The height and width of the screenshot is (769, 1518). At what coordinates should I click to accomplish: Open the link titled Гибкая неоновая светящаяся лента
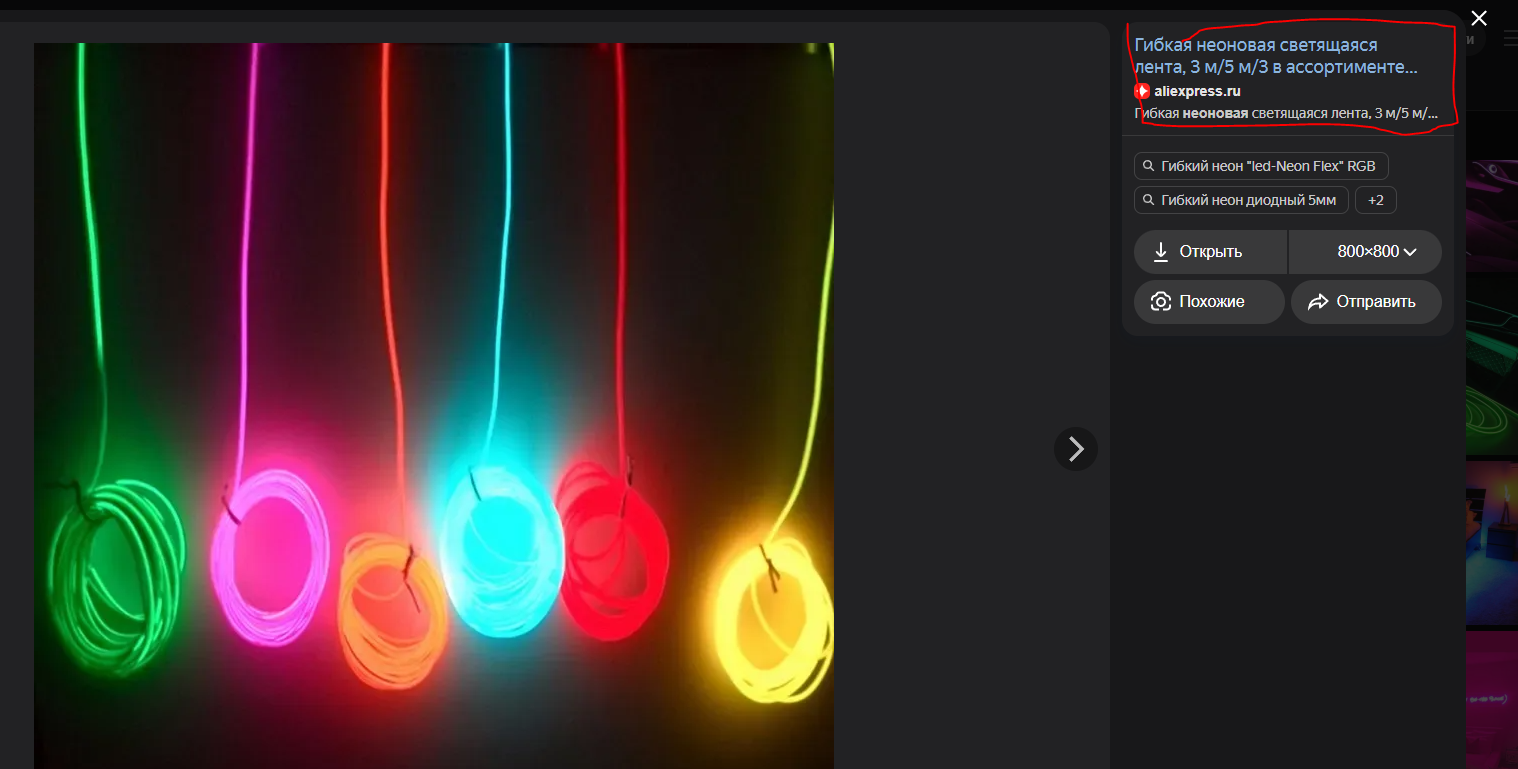coord(1276,56)
